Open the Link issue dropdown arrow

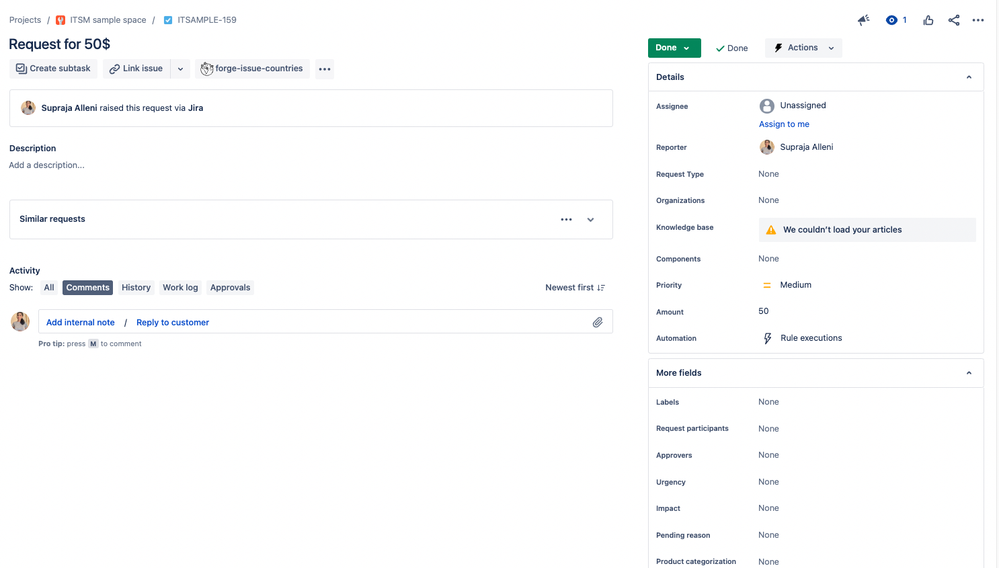click(180, 69)
